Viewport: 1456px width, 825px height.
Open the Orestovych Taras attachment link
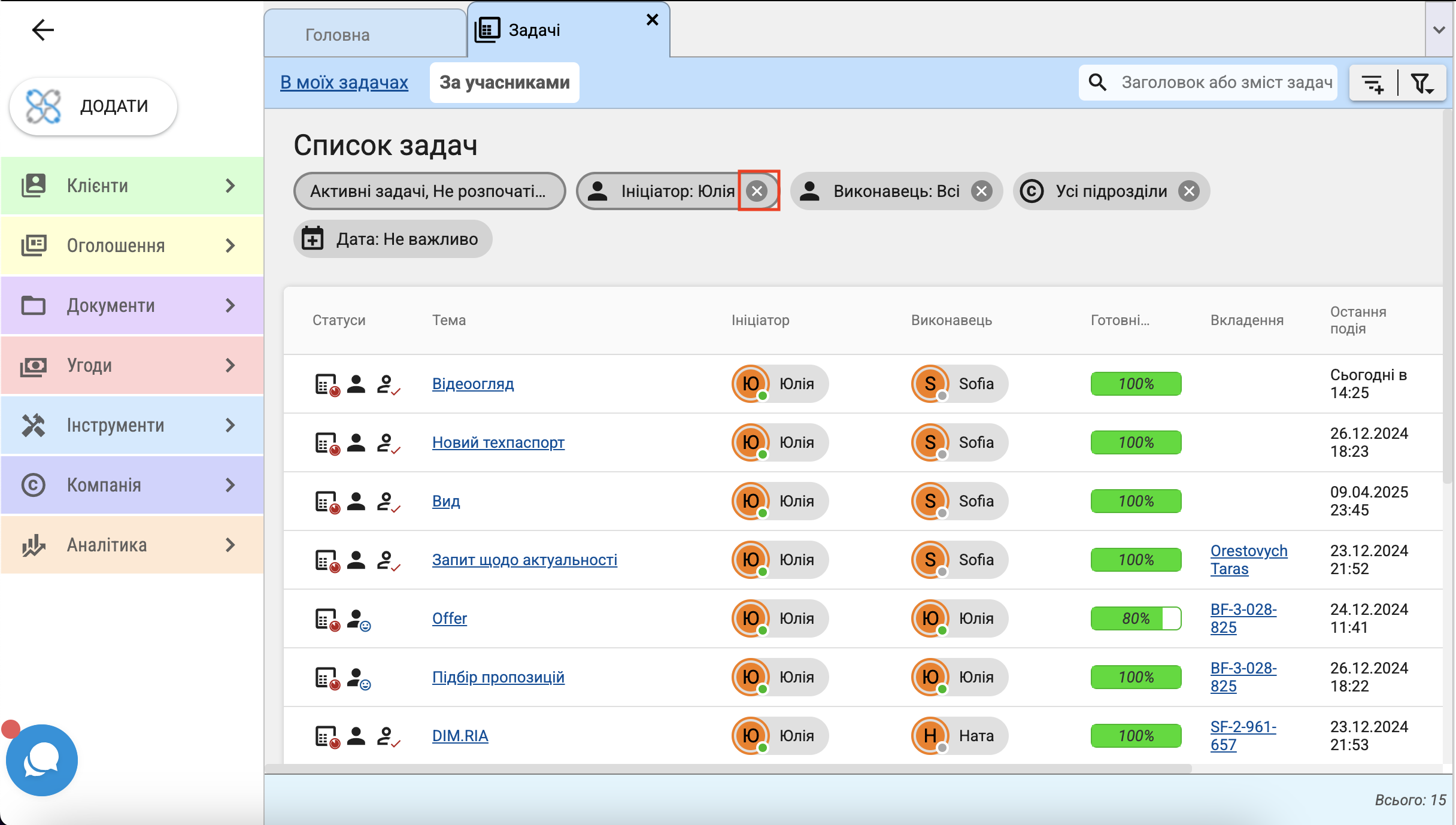[1249, 560]
